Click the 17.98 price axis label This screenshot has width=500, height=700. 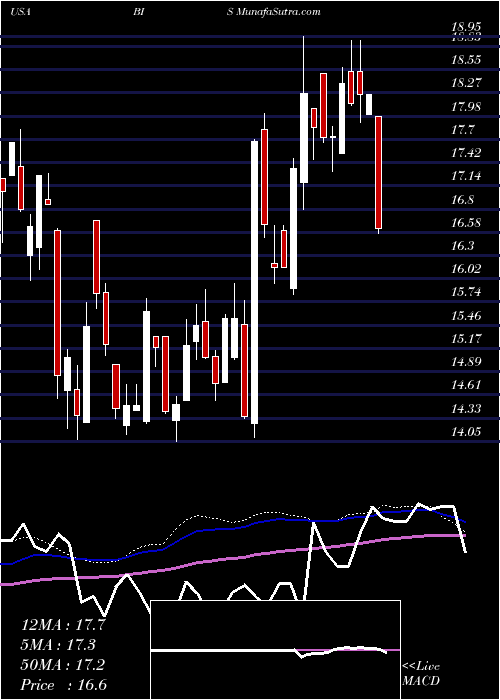coord(466,106)
